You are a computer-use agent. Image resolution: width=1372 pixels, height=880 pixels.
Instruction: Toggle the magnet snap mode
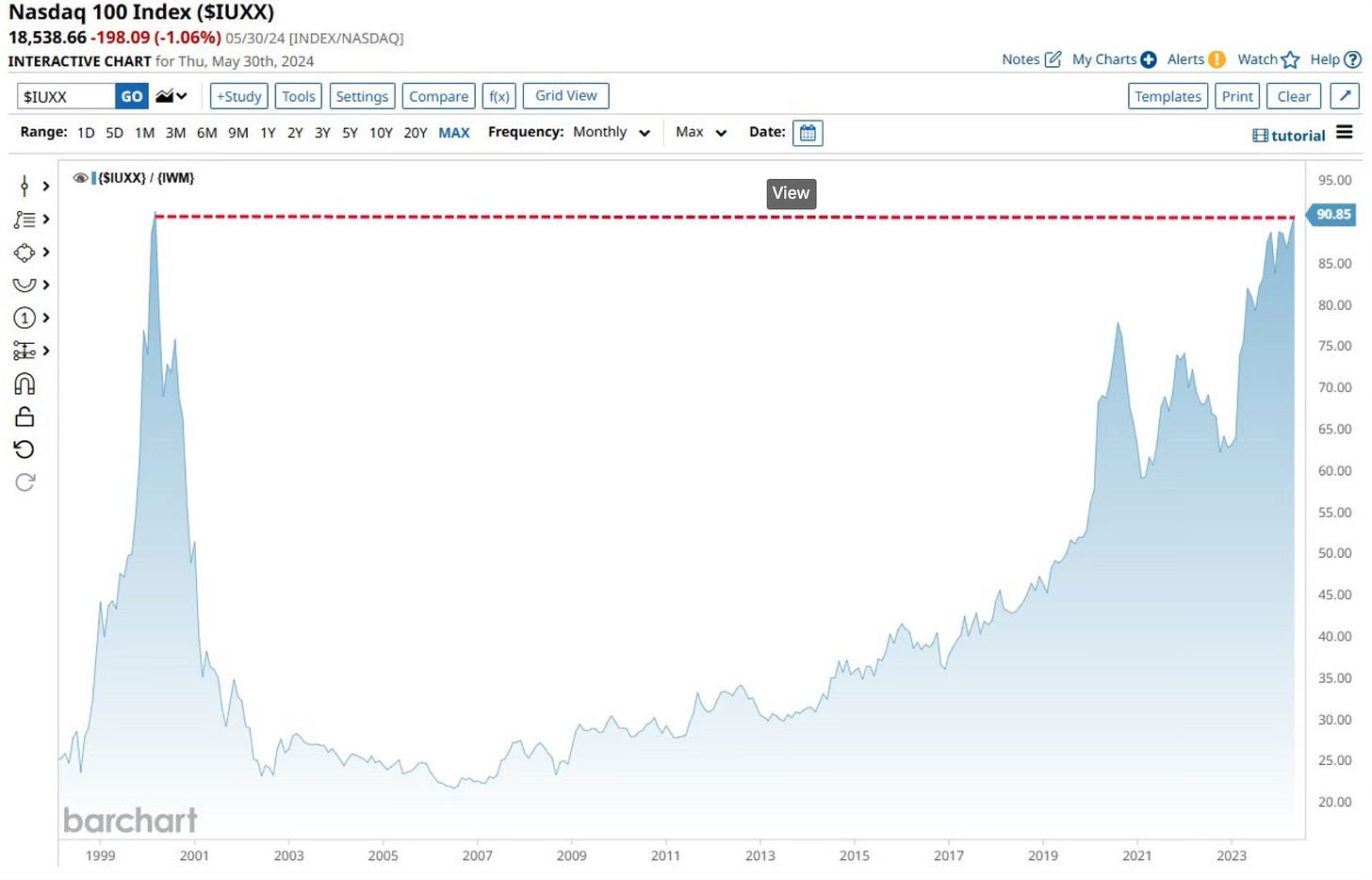24,383
